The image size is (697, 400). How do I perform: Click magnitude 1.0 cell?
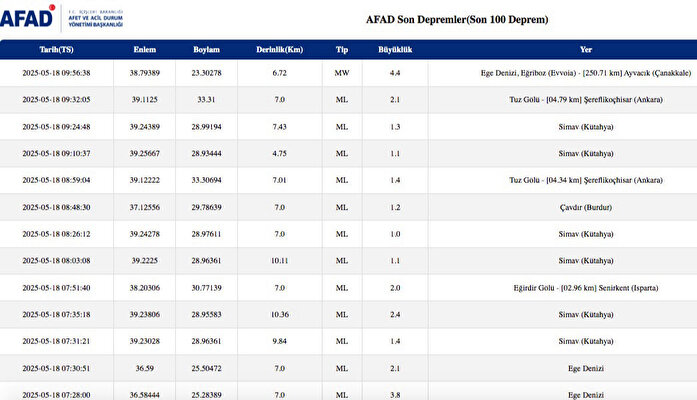395,234
